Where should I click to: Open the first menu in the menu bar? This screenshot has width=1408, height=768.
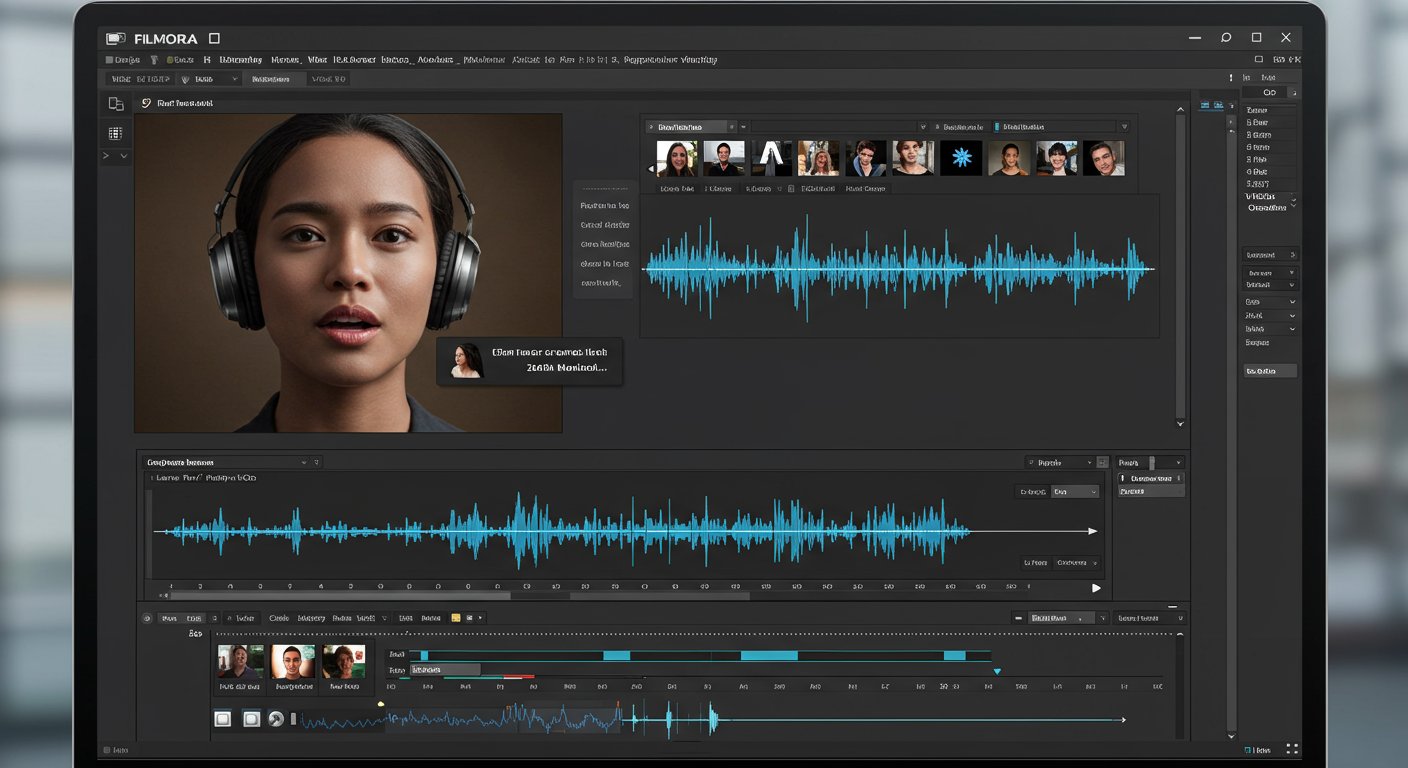point(126,60)
